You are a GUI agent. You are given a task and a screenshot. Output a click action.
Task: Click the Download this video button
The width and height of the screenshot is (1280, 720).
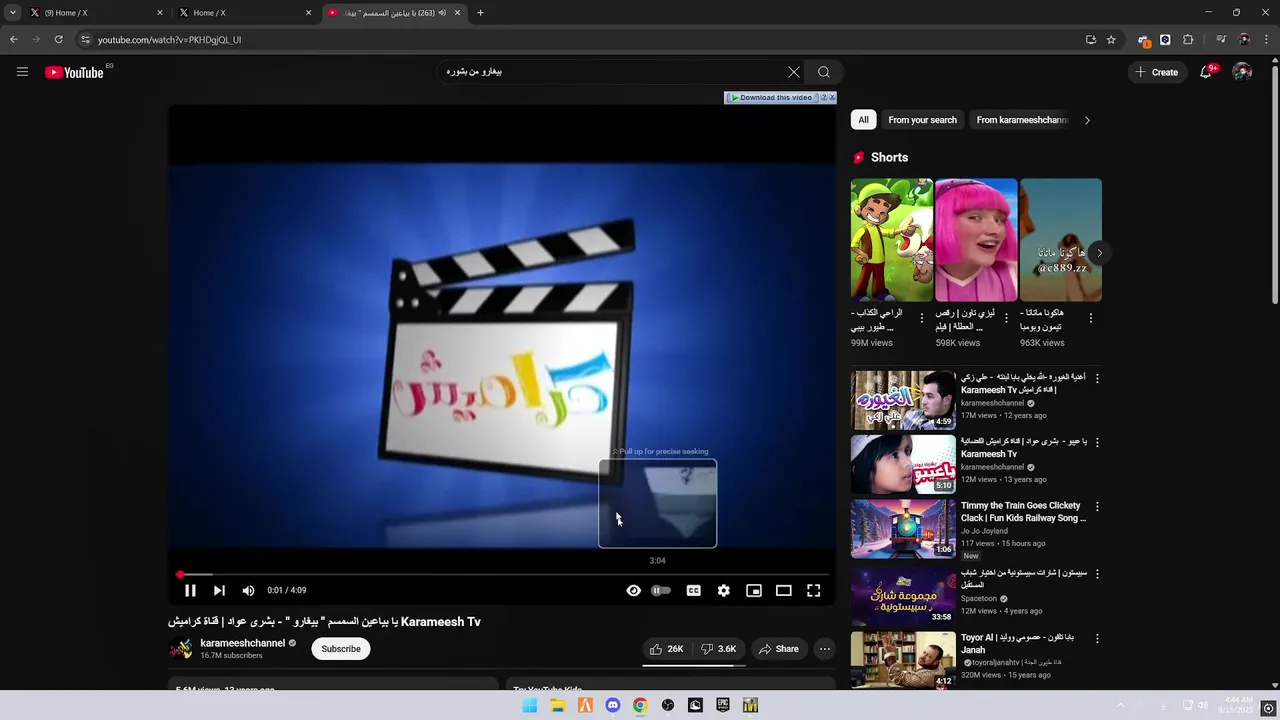coord(772,98)
